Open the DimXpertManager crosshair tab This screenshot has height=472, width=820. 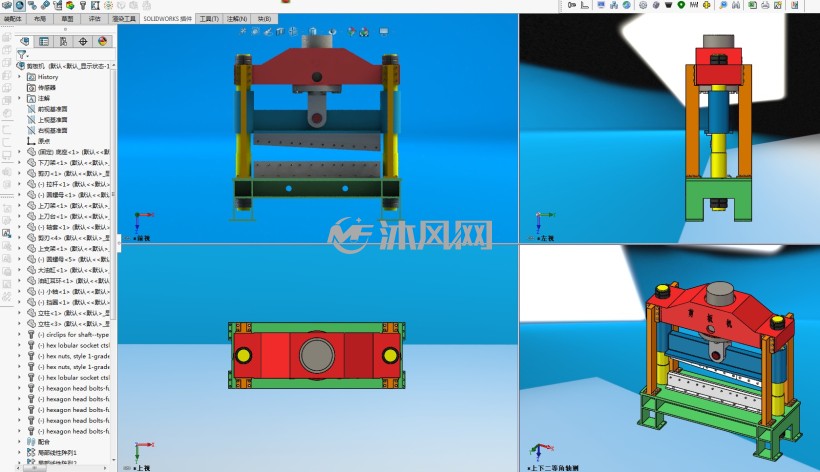coord(83,41)
